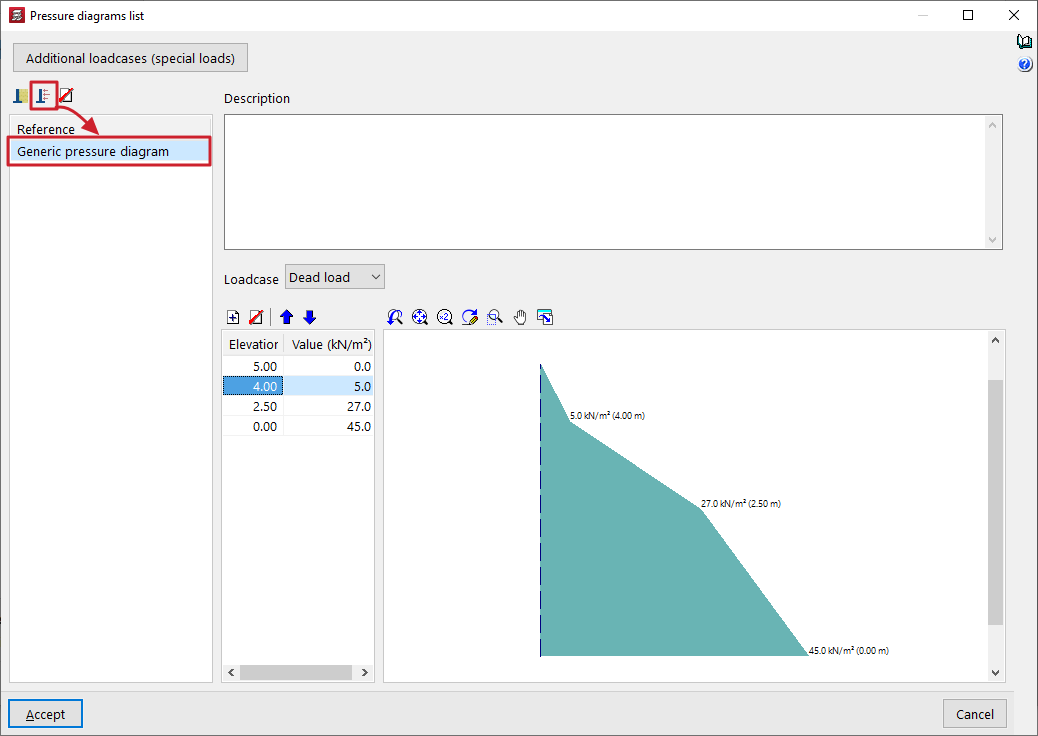Screen dimensions: 1038x736
Task: Click value cell 27.0
Action: [329, 406]
